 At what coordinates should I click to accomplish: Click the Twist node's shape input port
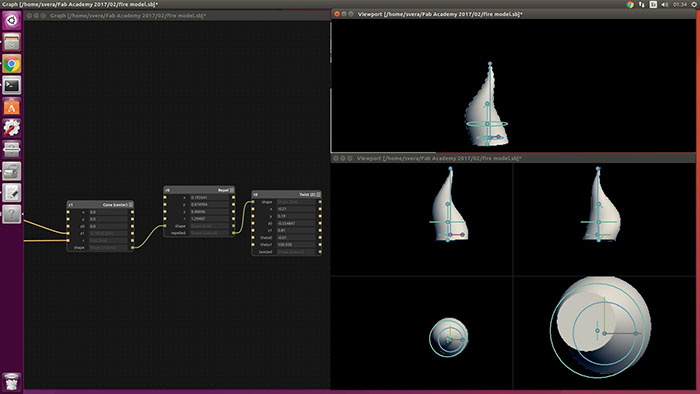(x=253, y=202)
